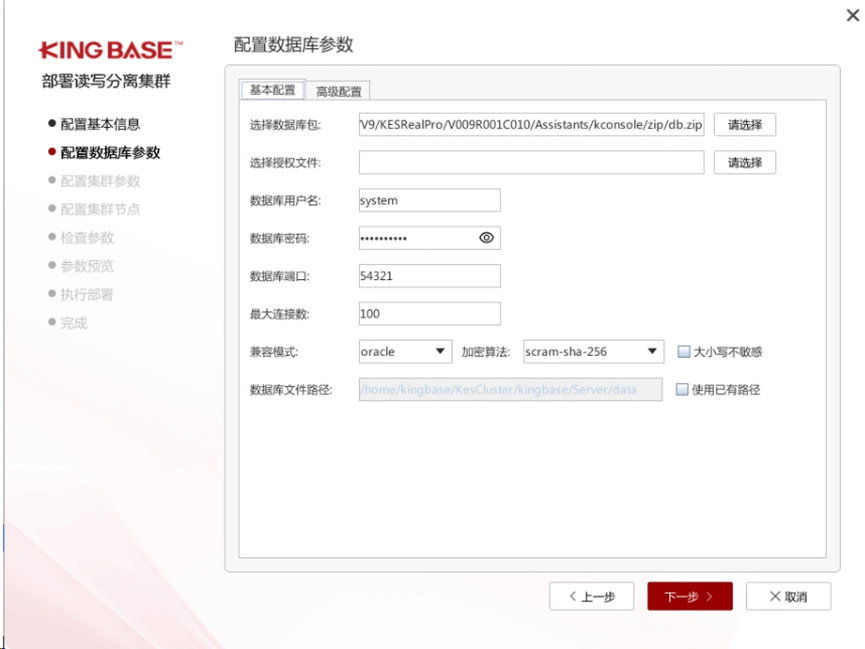Image resolution: width=865 pixels, height=649 pixels.
Task: Select the 基本配置 tab
Action: (x=272, y=90)
